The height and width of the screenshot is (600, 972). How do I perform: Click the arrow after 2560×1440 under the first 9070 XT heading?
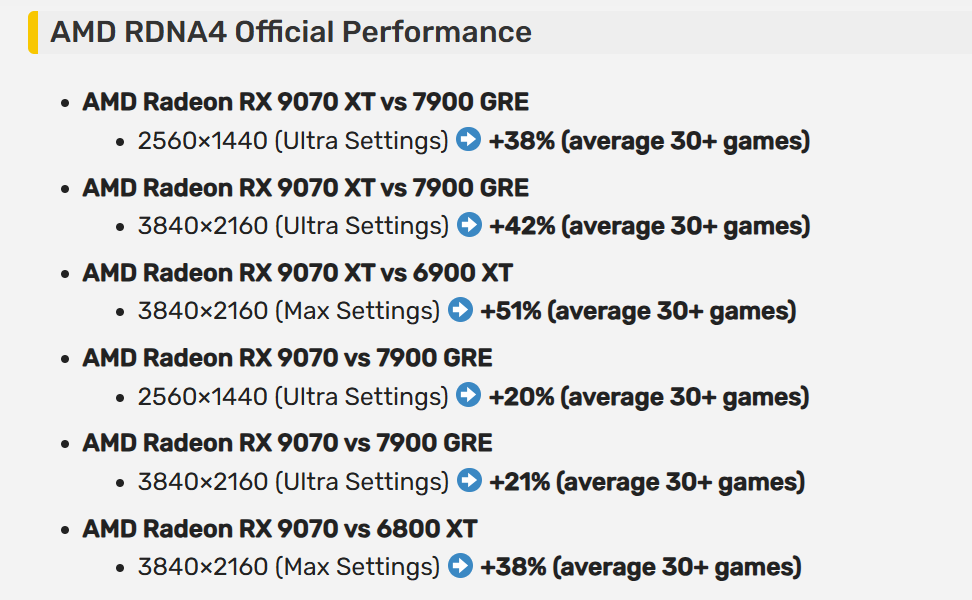click(469, 140)
